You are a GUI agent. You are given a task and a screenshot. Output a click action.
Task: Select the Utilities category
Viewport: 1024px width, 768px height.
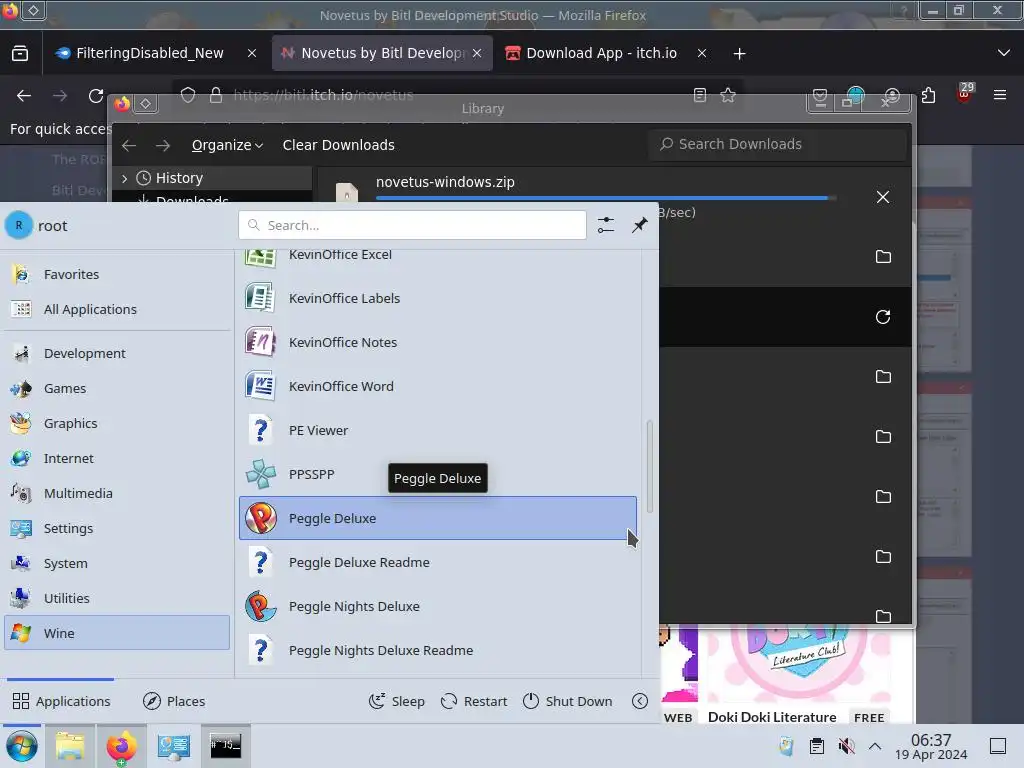coord(117,598)
